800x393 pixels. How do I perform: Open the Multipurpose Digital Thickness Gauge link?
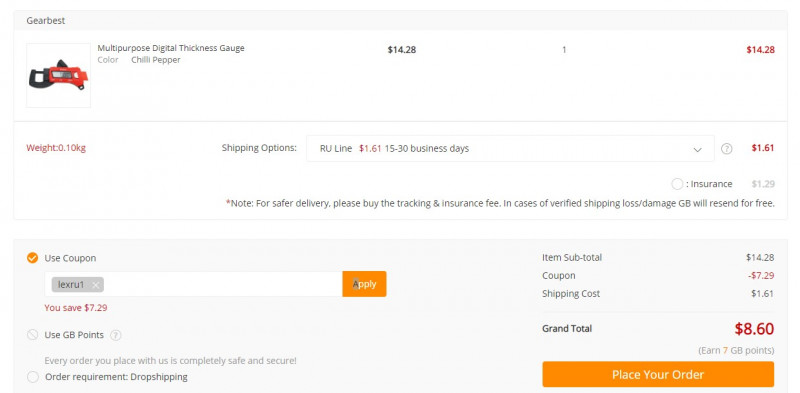(171, 48)
